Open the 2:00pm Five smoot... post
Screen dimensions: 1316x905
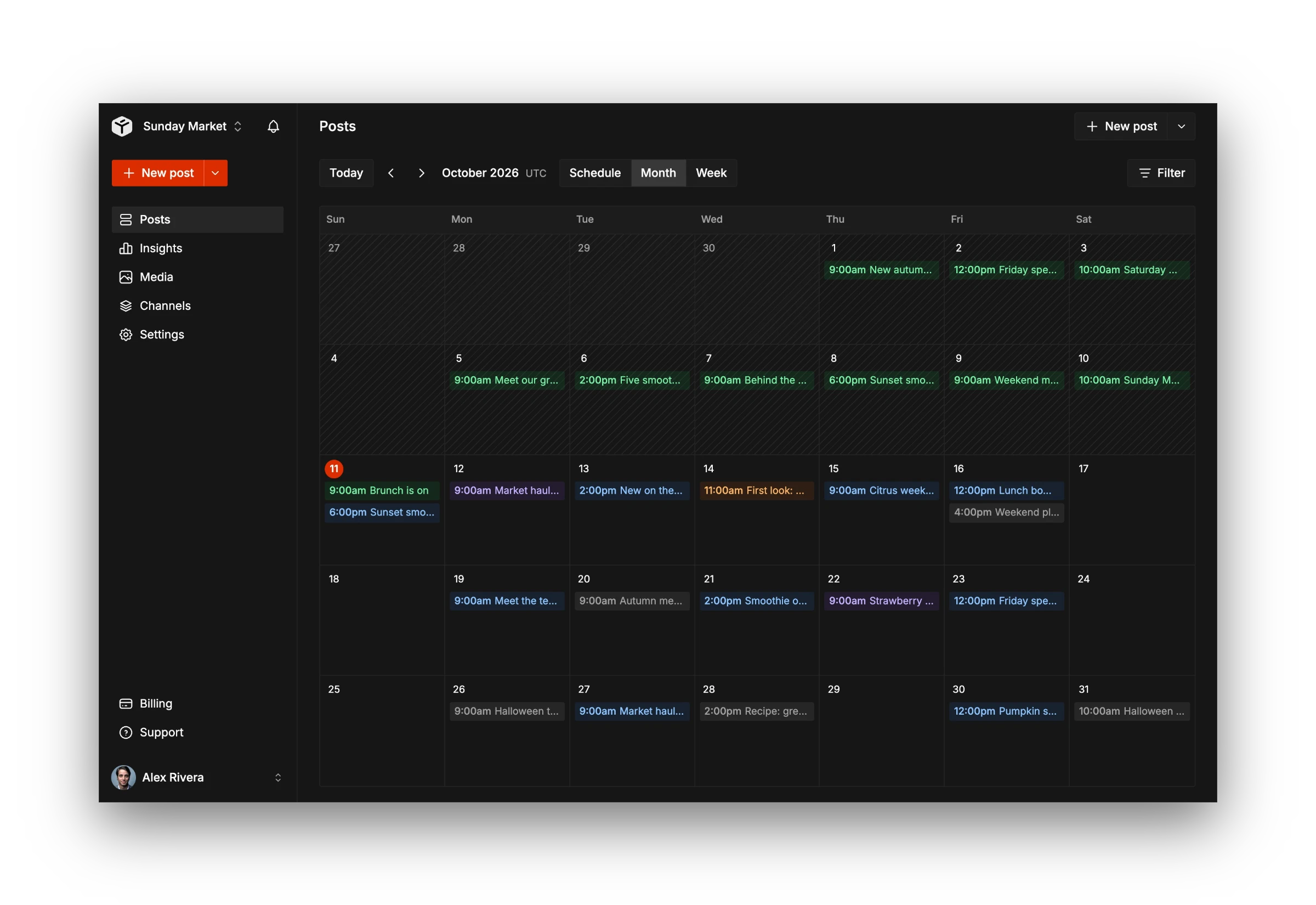pyautogui.click(x=632, y=380)
